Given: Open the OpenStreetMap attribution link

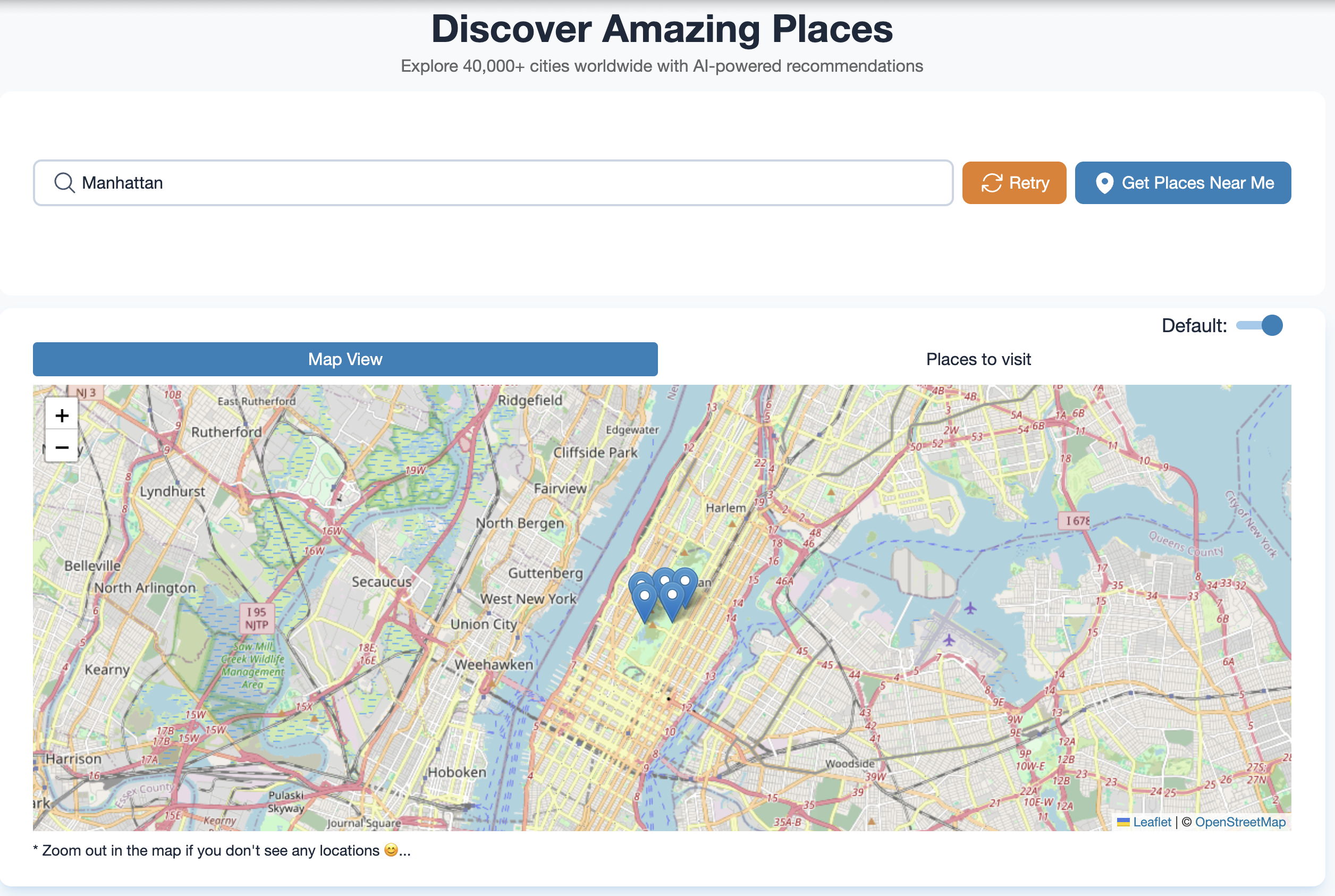Looking at the screenshot, I should click(1240, 822).
